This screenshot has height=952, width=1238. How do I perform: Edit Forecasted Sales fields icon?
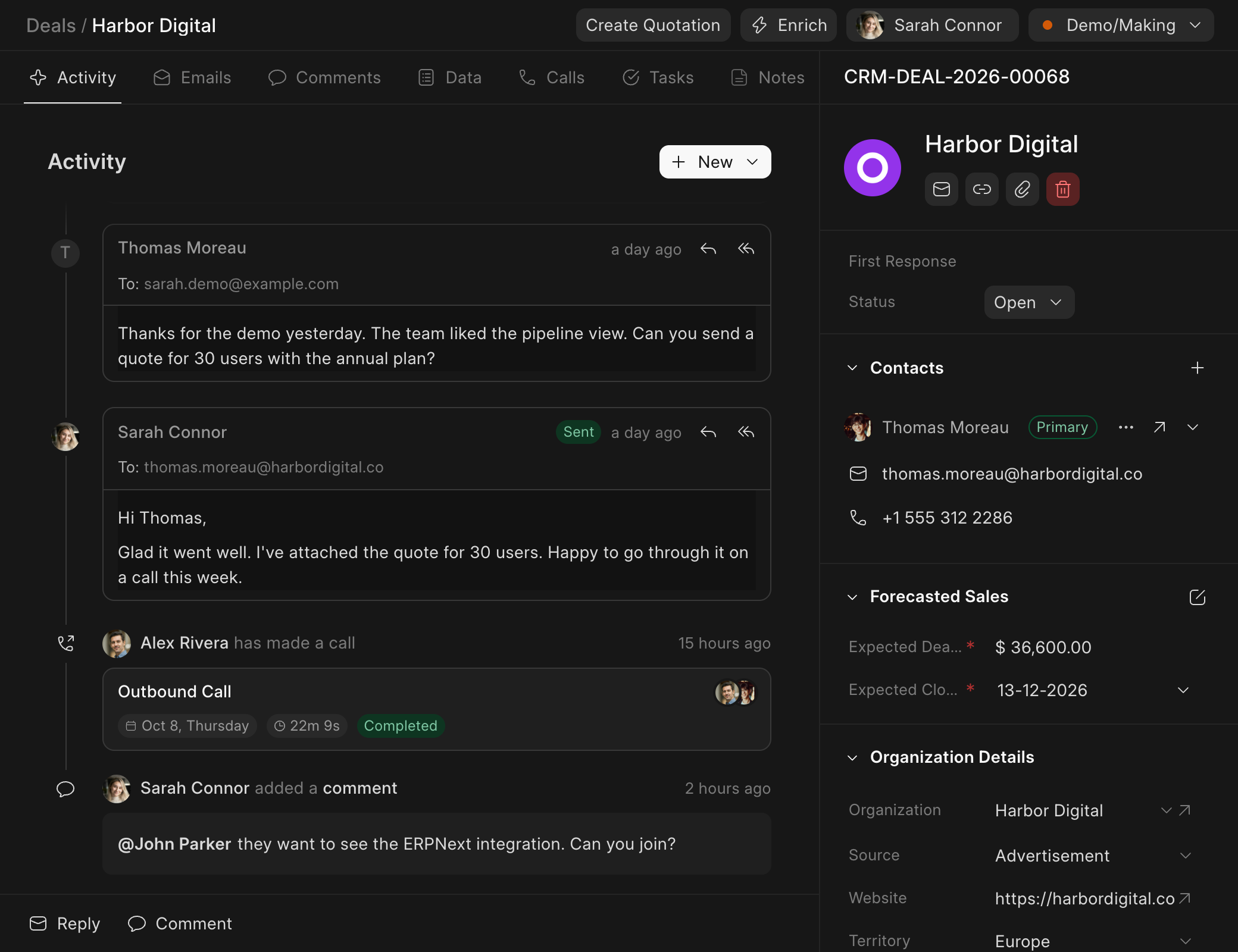pyautogui.click(x=1198, y=597)
